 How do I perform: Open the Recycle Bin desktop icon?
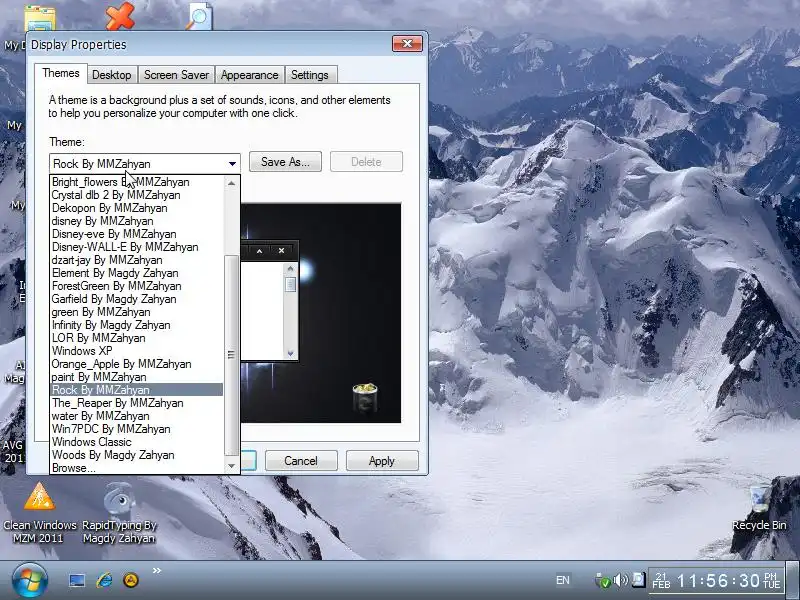(759, 509)
